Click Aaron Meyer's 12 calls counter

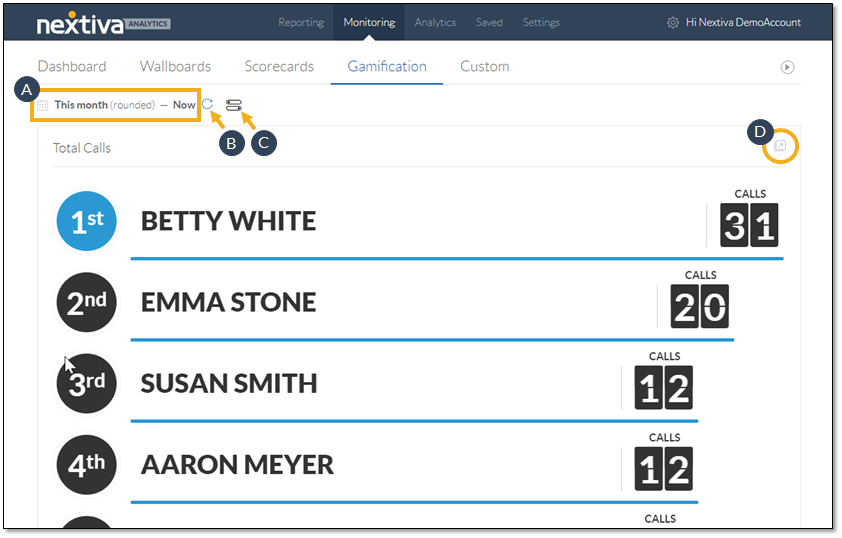664,469
